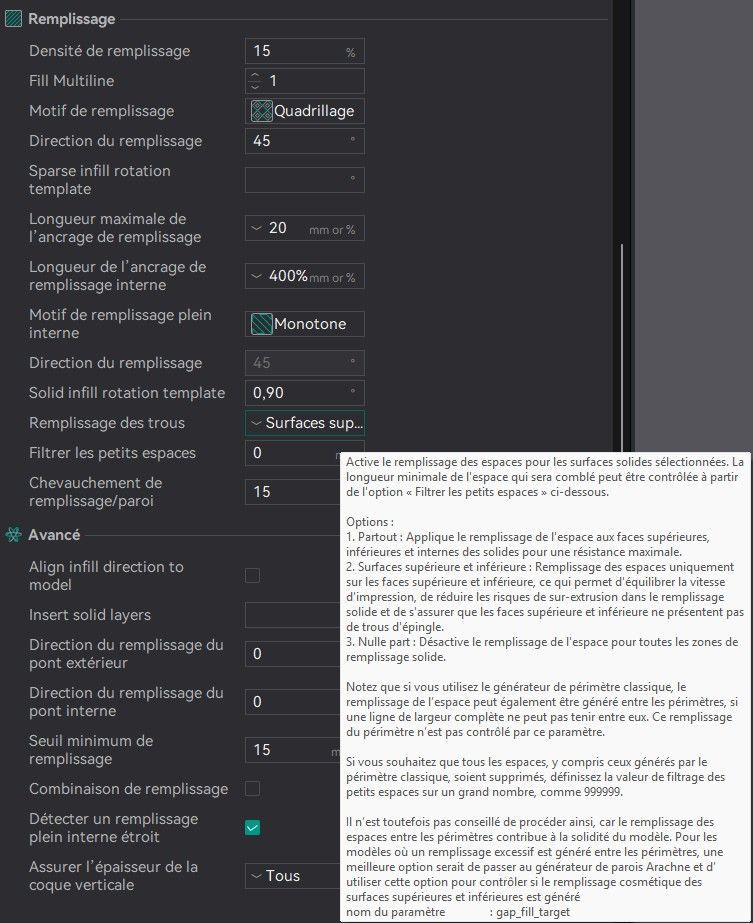Click the Quadrillage pattern icon
Image resolution: width=753 pixels, height=923 pixels.
[261, 111]
